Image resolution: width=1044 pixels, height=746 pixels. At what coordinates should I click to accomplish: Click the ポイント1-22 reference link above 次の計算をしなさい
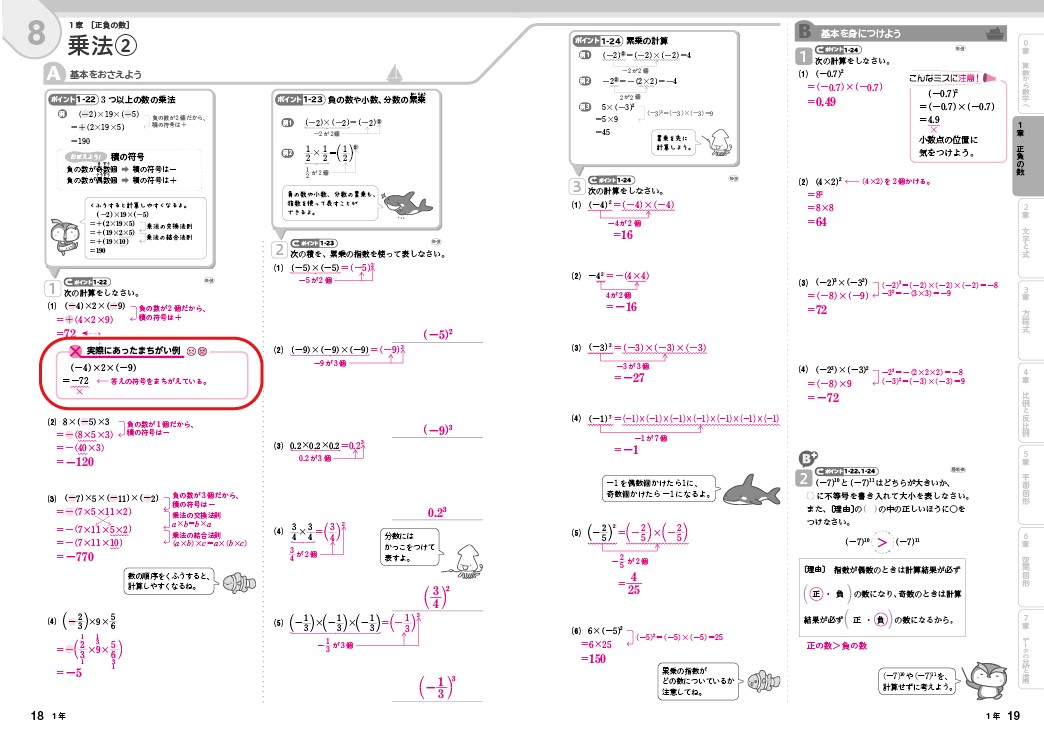[x=87, y=282]
